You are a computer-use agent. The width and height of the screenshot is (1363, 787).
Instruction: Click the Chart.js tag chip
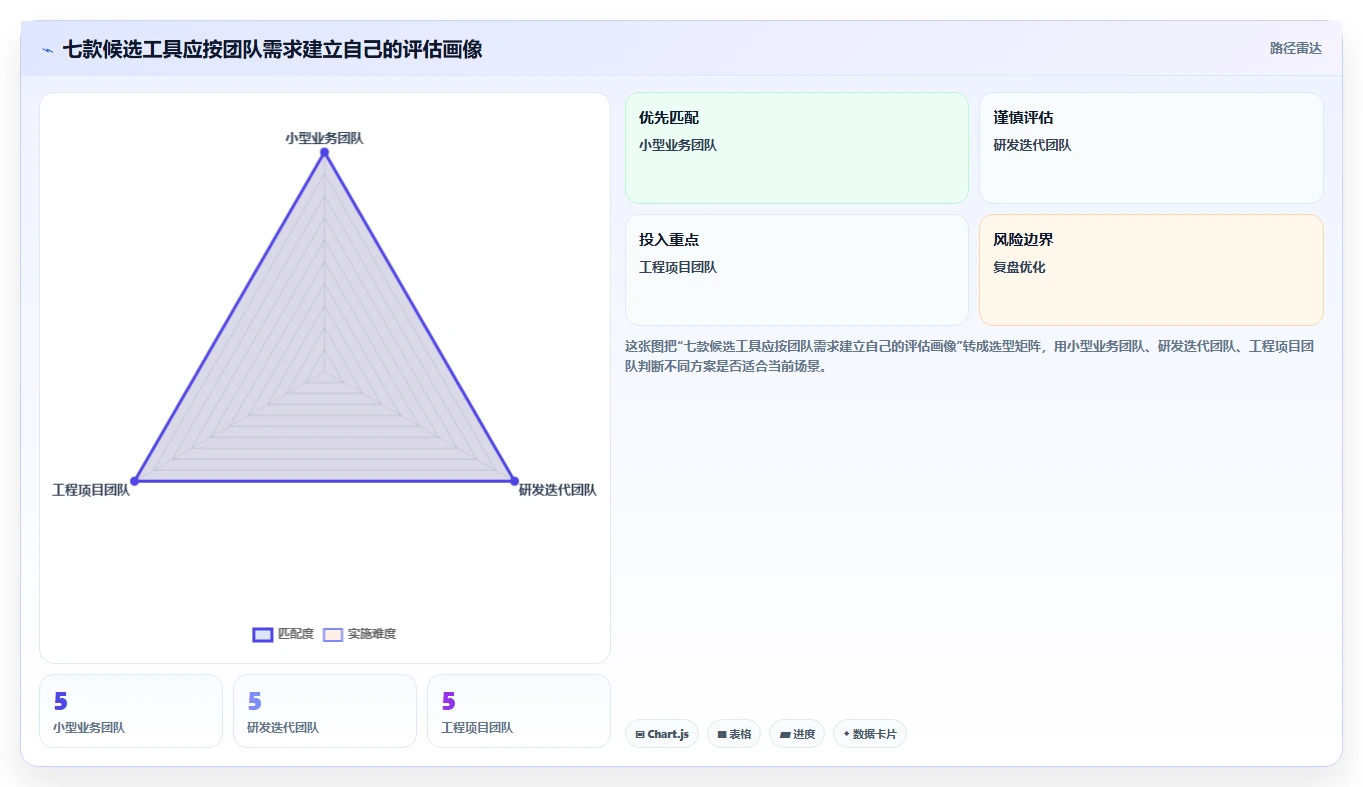tap(661, 734)
